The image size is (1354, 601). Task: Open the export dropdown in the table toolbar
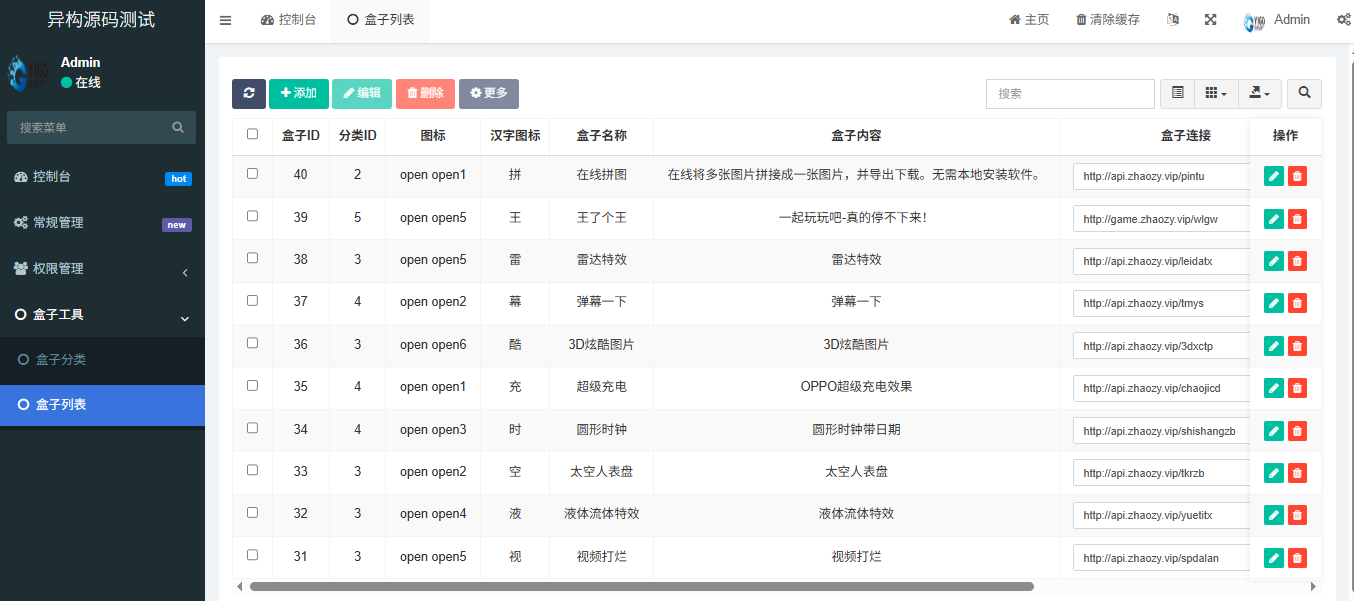click(1259, 92)
